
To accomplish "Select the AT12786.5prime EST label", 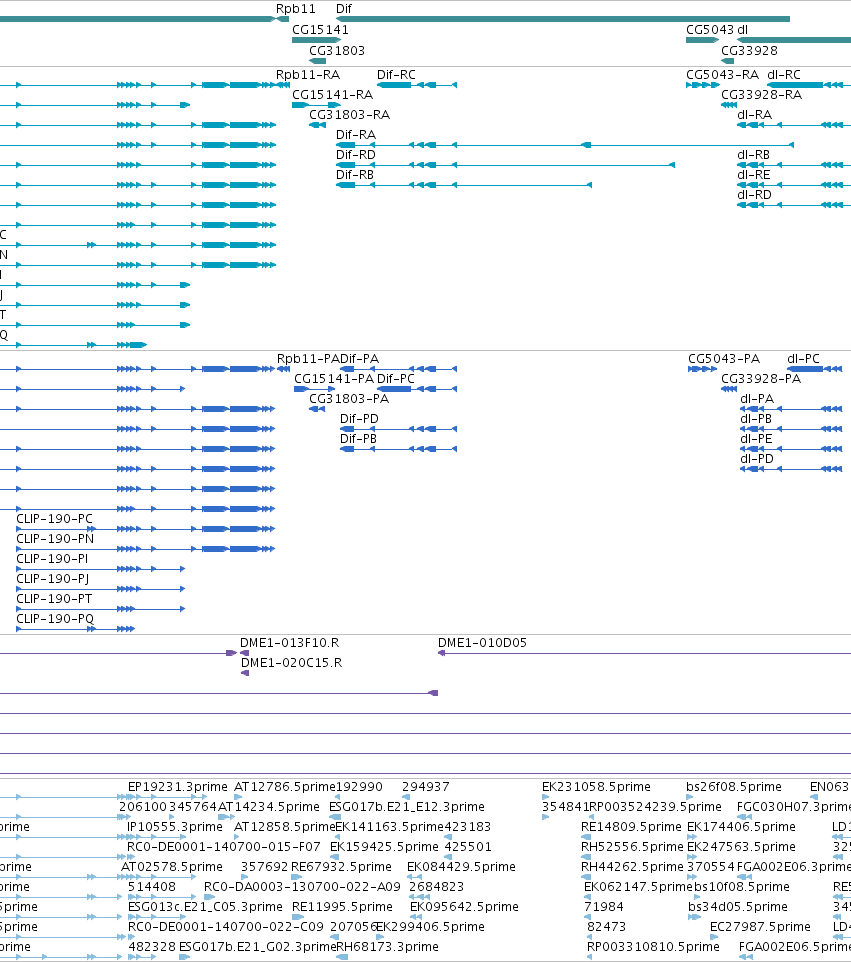I will 285,787.
